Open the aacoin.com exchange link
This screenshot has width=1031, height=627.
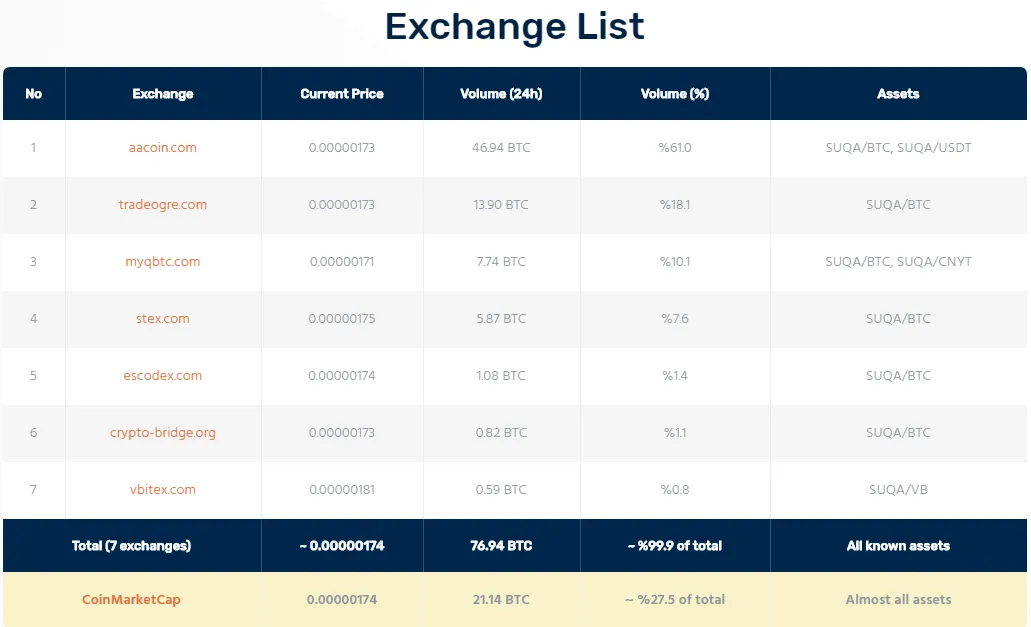162,148
